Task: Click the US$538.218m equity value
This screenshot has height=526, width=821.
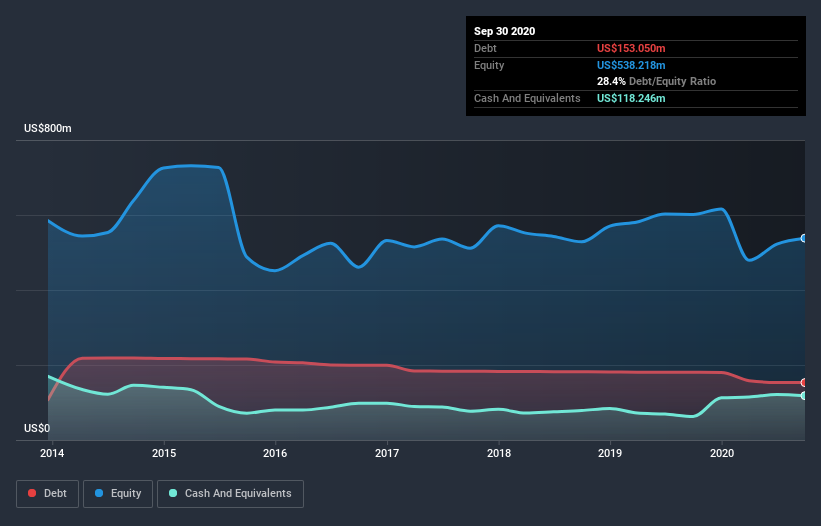Action: [x=631, y=65]
